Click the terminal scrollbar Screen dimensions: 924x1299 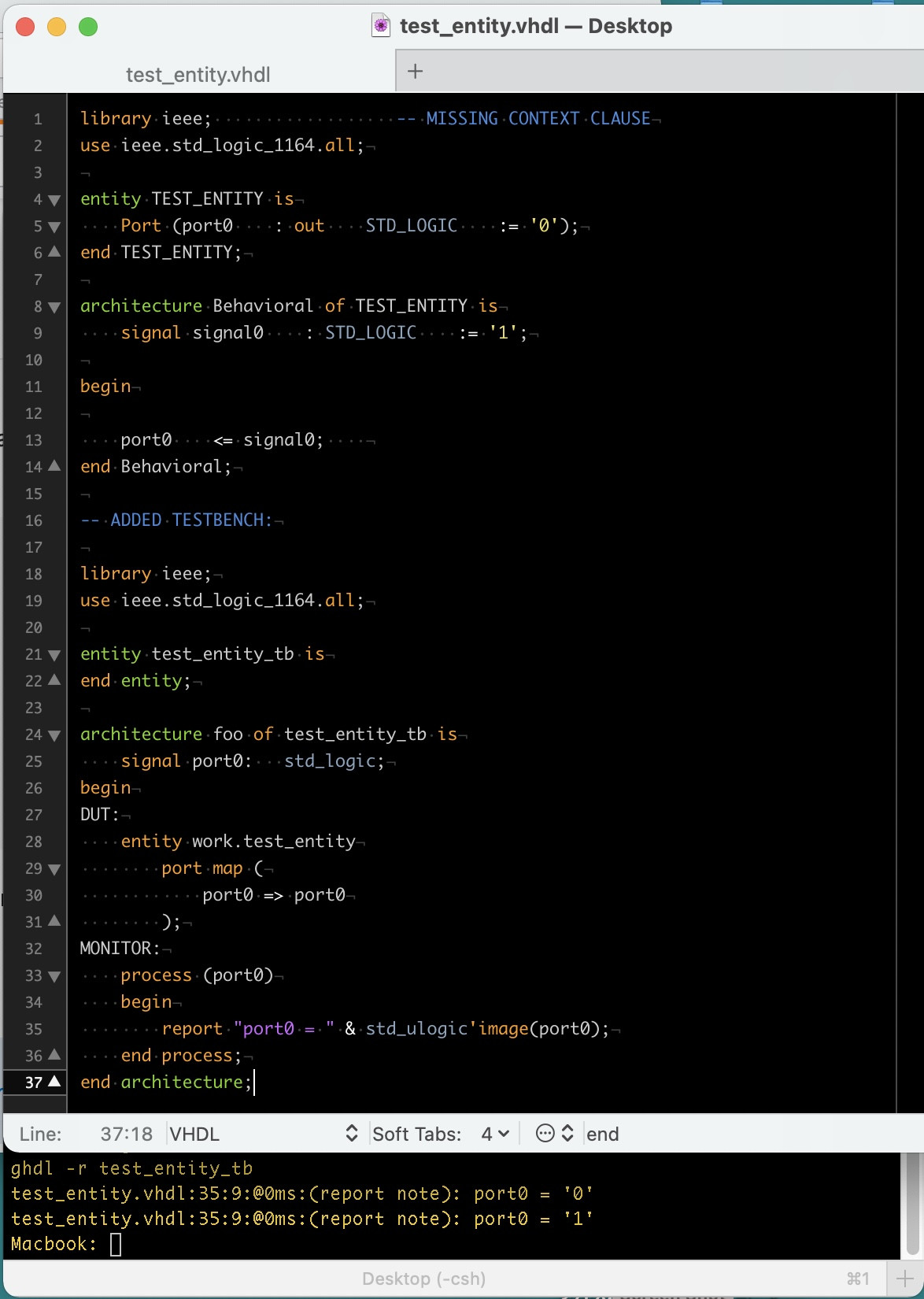912,1205
